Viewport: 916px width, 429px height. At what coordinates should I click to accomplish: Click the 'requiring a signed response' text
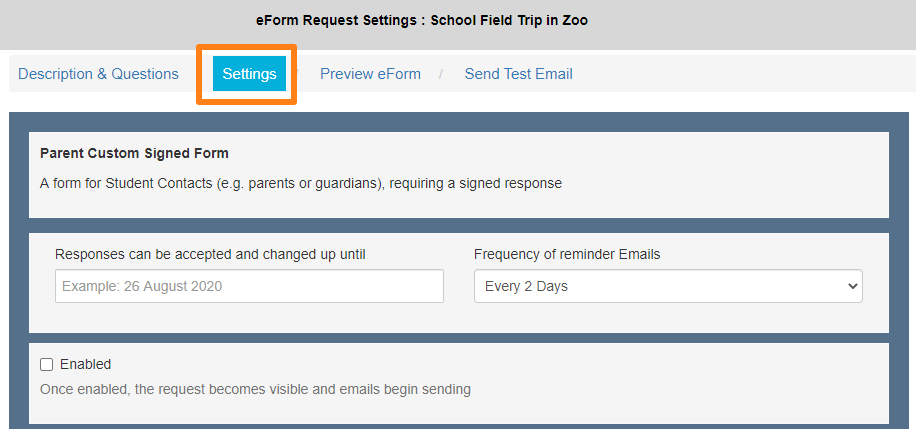(476, 183)
